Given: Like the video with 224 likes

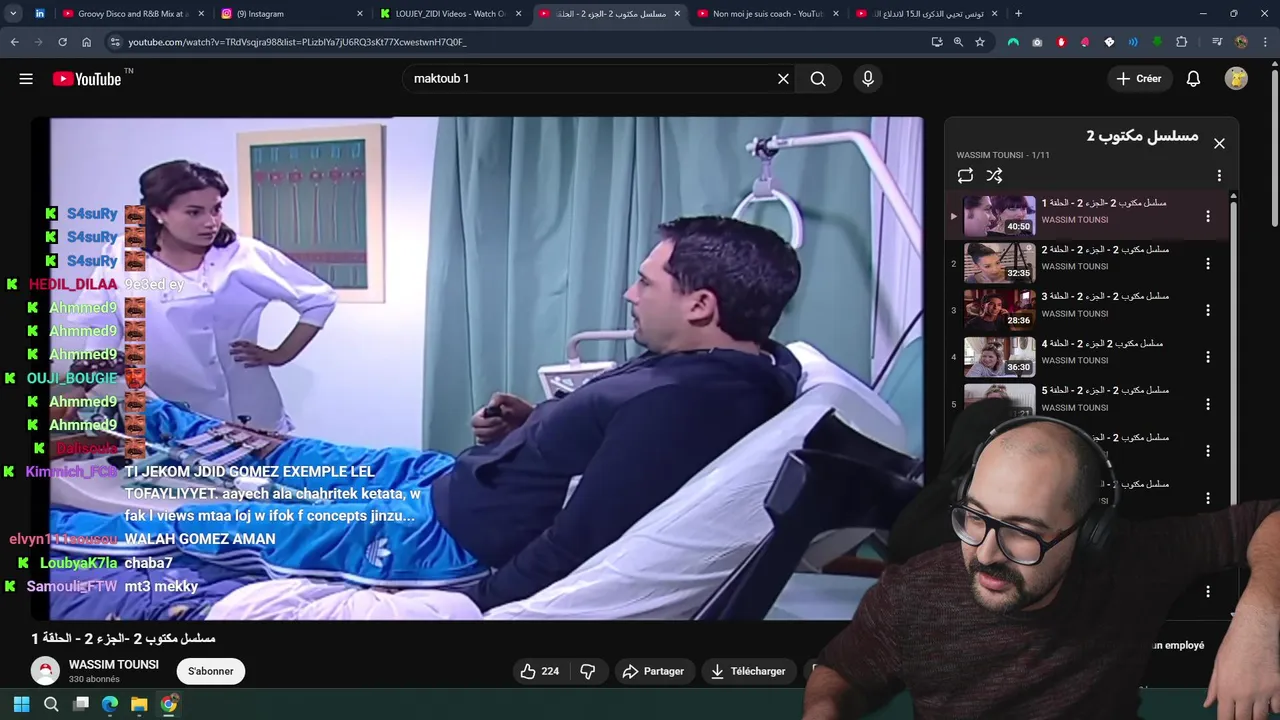Looking at the screenshot, I should [x=539, y=671].
